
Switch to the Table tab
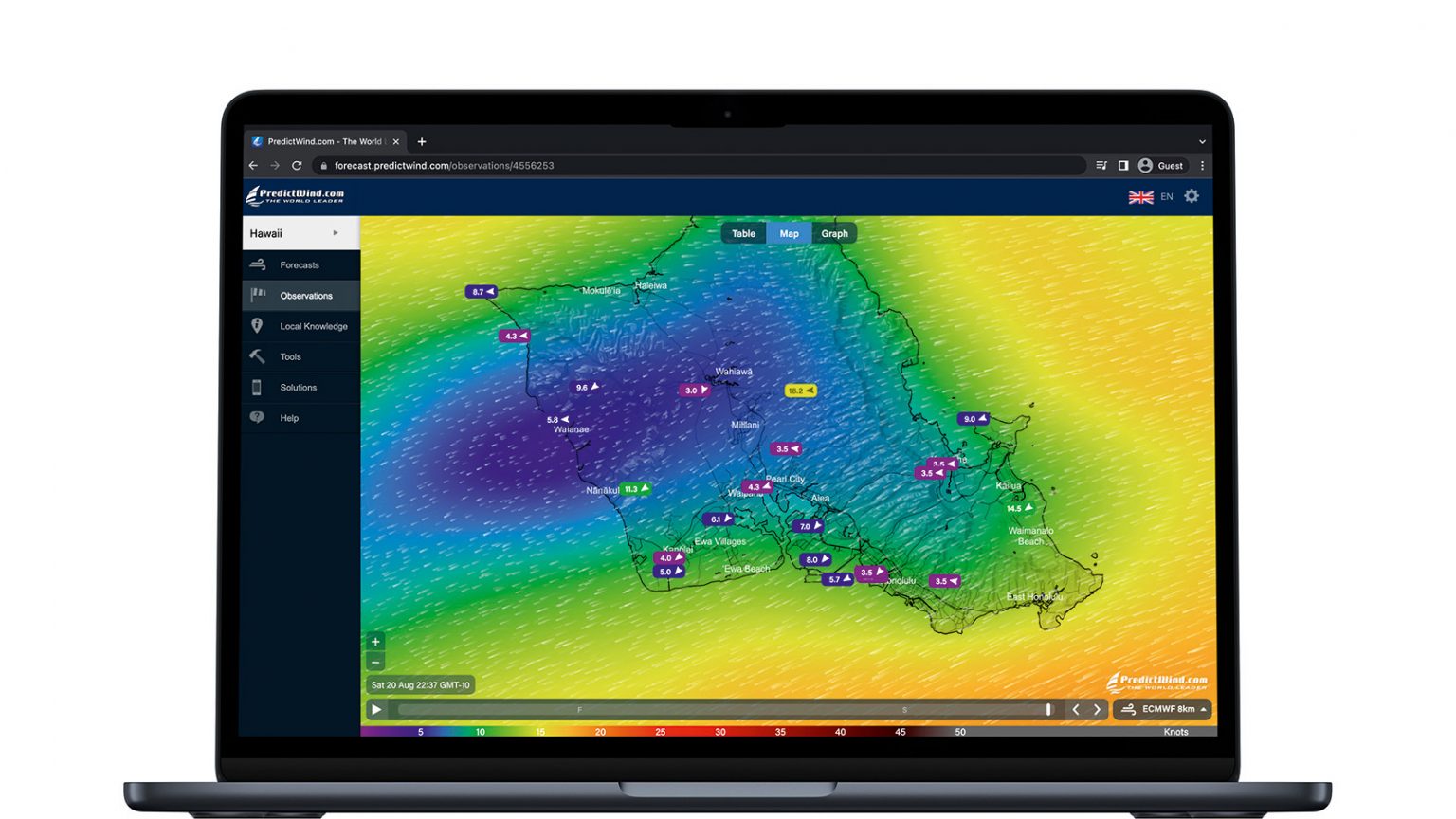(x=743, y=233)
